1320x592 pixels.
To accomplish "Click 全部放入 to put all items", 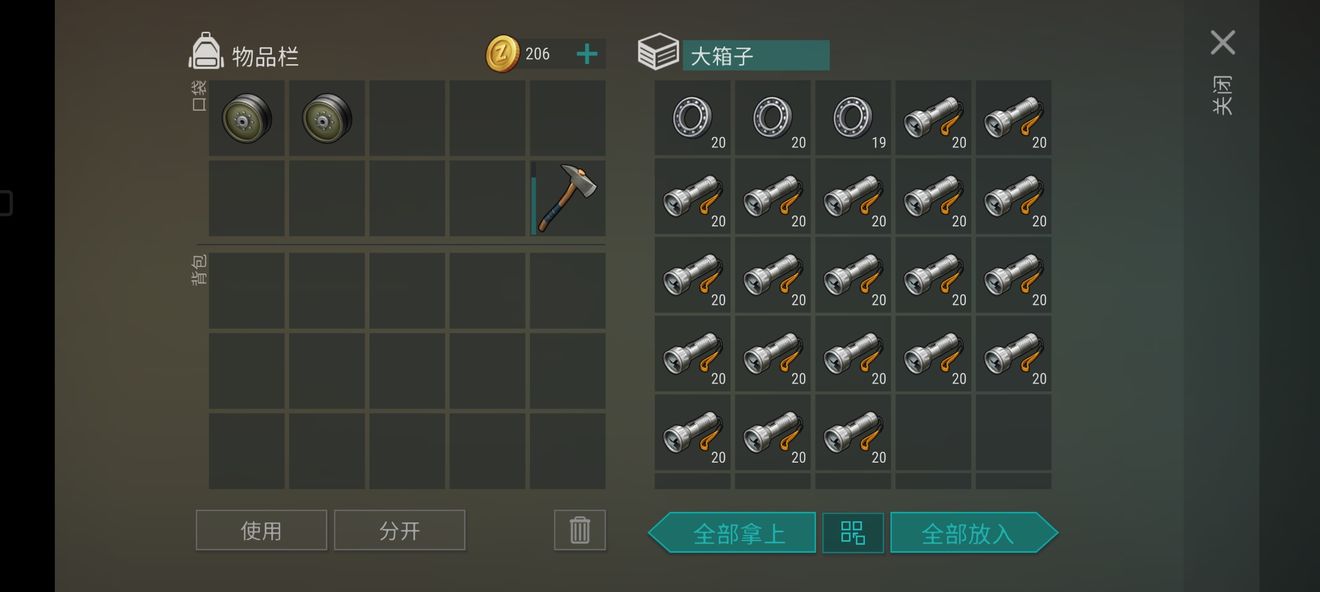I will pyautogui.click(x=974, y=533).
